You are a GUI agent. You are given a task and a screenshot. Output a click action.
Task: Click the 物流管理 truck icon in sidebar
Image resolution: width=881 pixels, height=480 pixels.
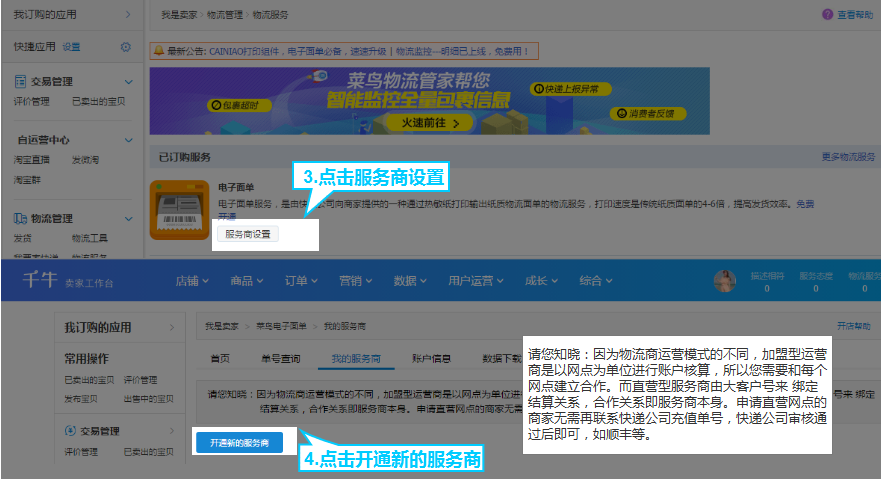click(x=20, y=219)
